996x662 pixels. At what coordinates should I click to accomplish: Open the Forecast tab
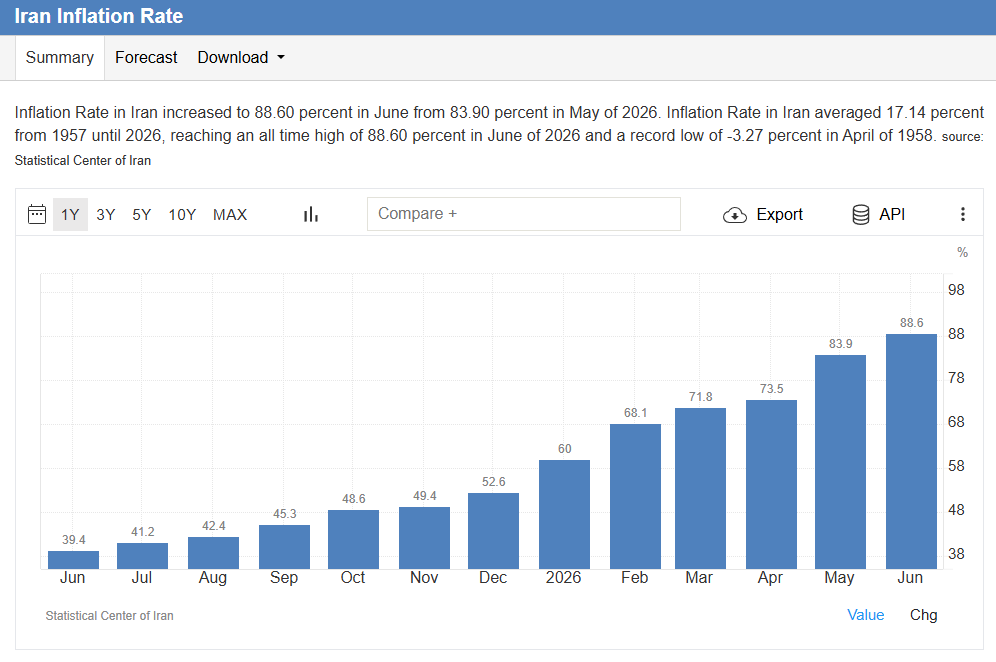click(x=146, y=57)
